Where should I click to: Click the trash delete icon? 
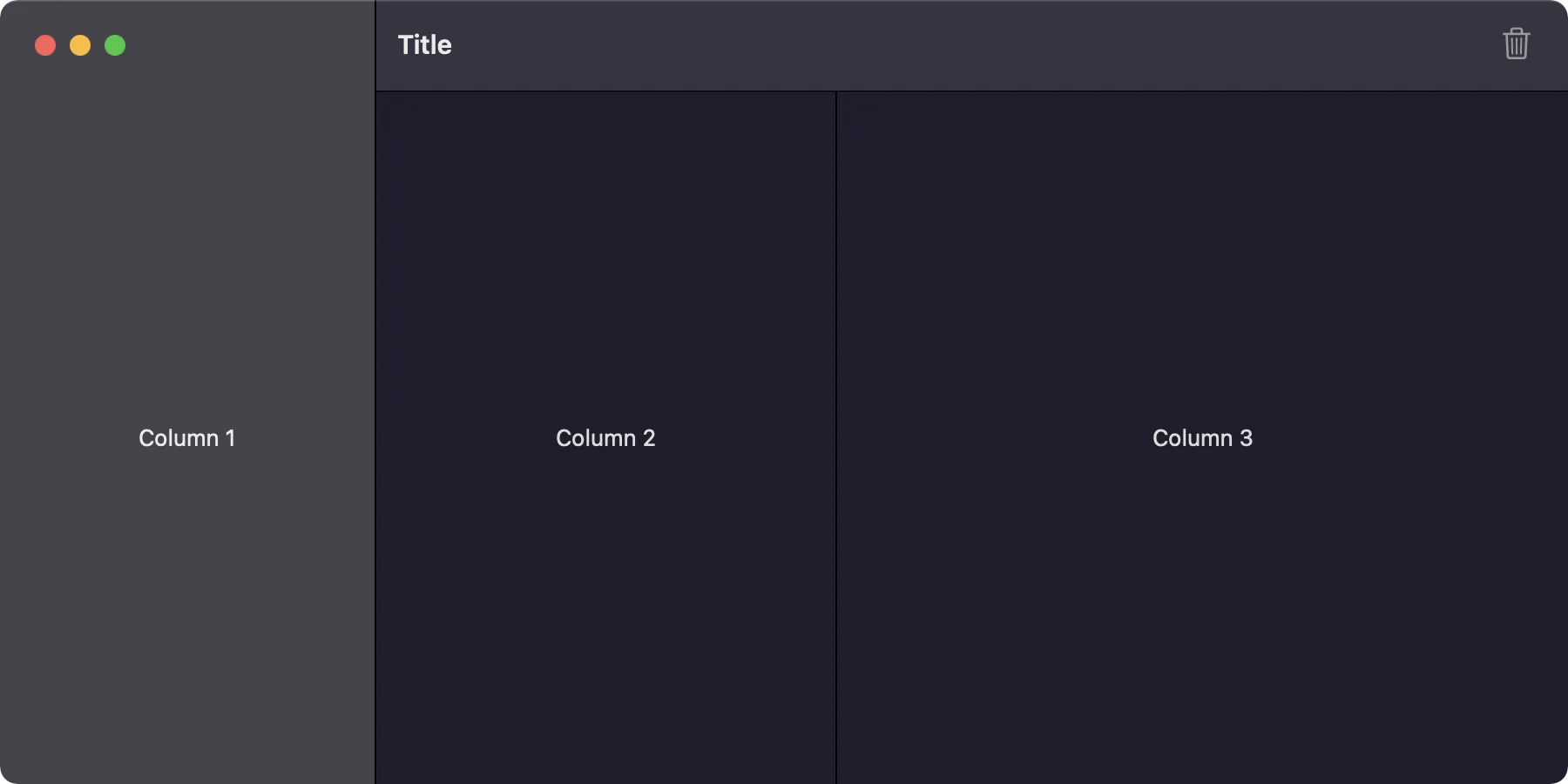[x=1516, y=44]
